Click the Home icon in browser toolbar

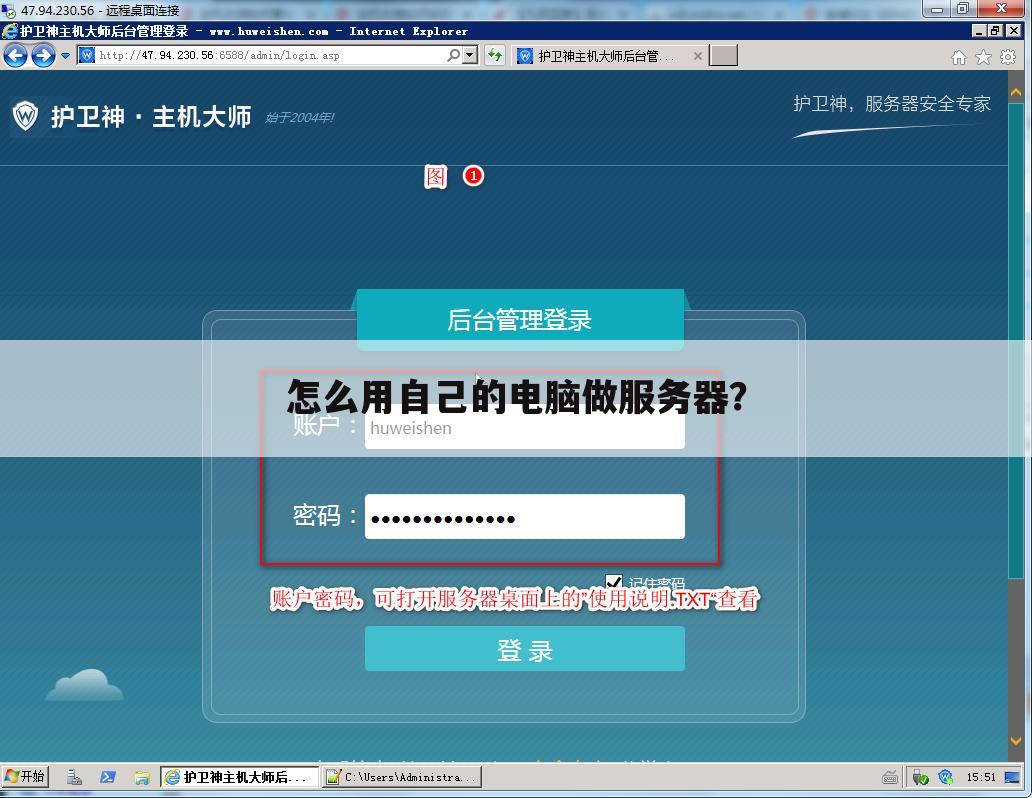click(957, 57)
